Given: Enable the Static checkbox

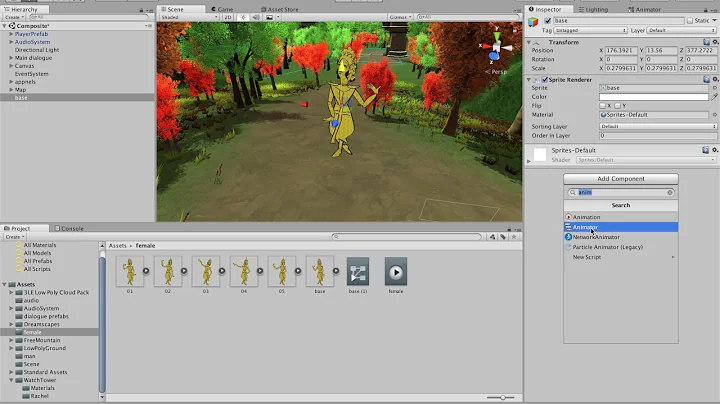Looking at the screenshot, I should [x=690, y=21].
